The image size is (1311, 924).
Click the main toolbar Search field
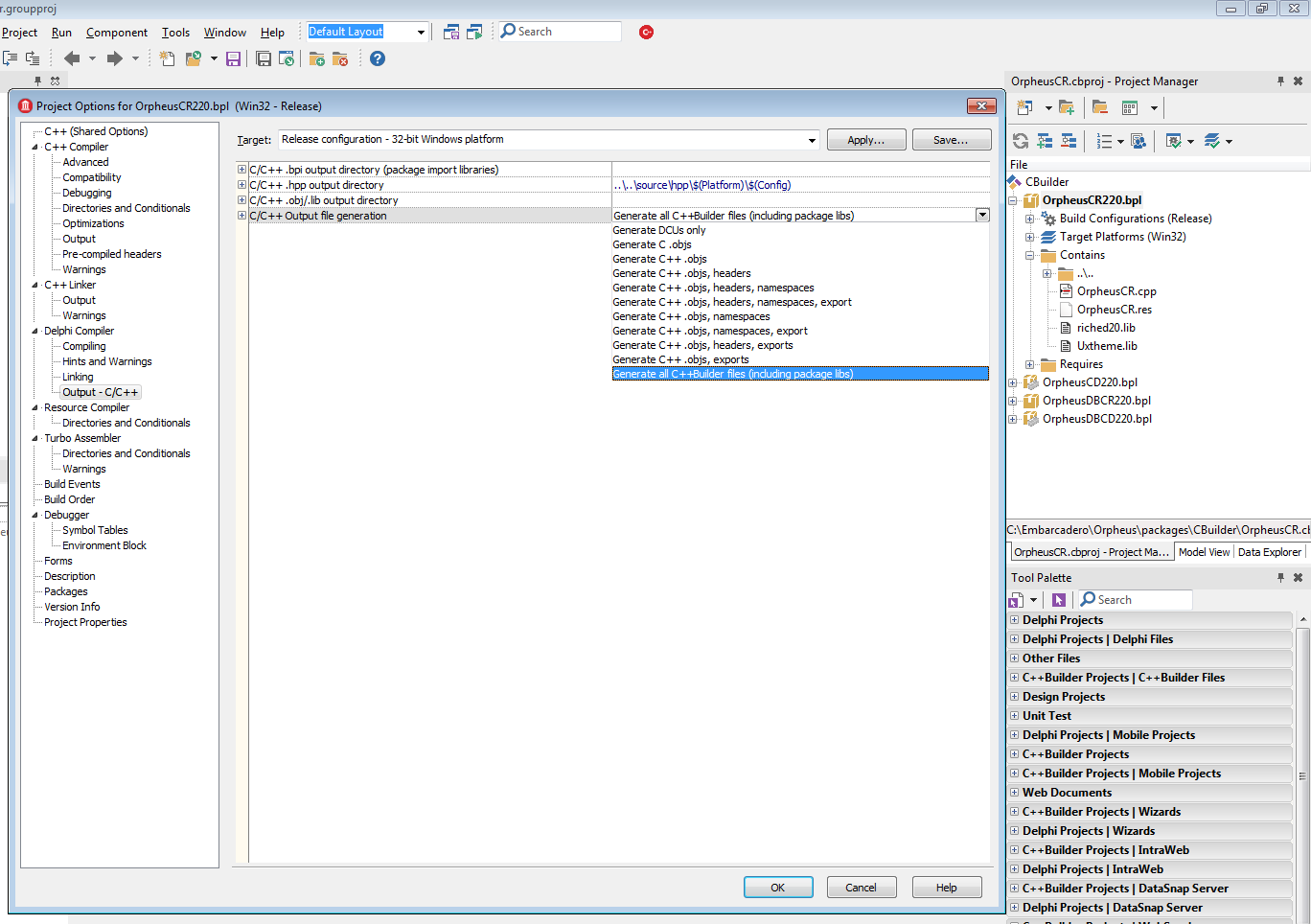coord(561,32)
